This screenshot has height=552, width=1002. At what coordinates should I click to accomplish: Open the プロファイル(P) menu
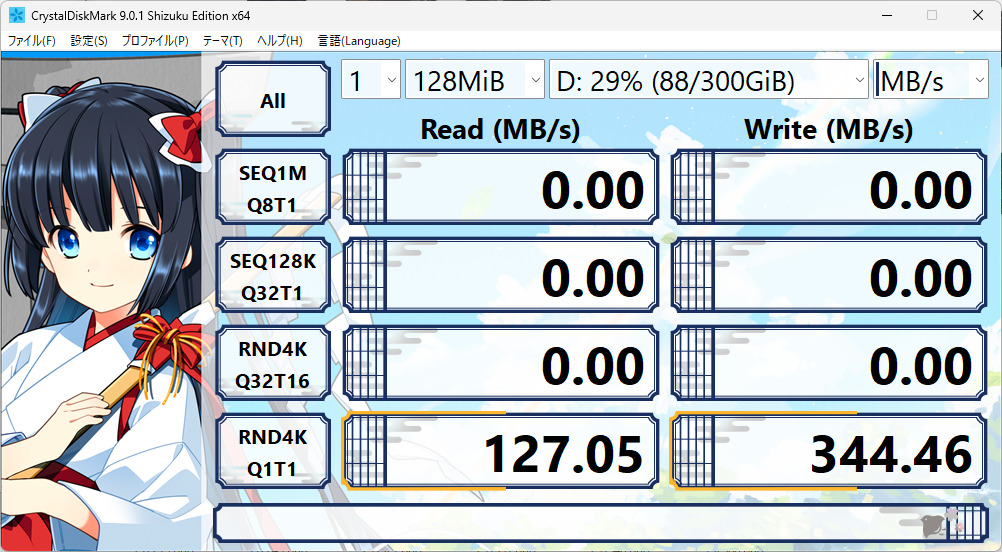(155, 41)
